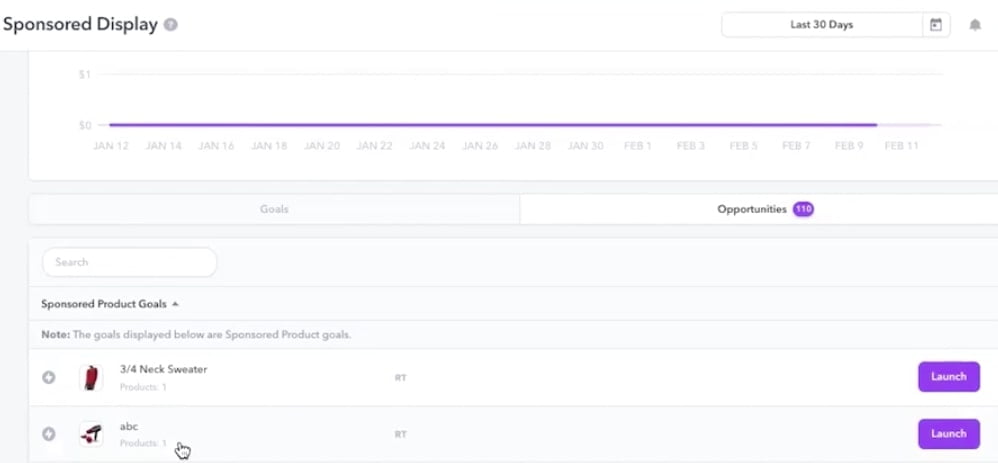Click the $0 axis value on the chart
The height and width of the screenshot is (463, 998).
pos(85,125)
